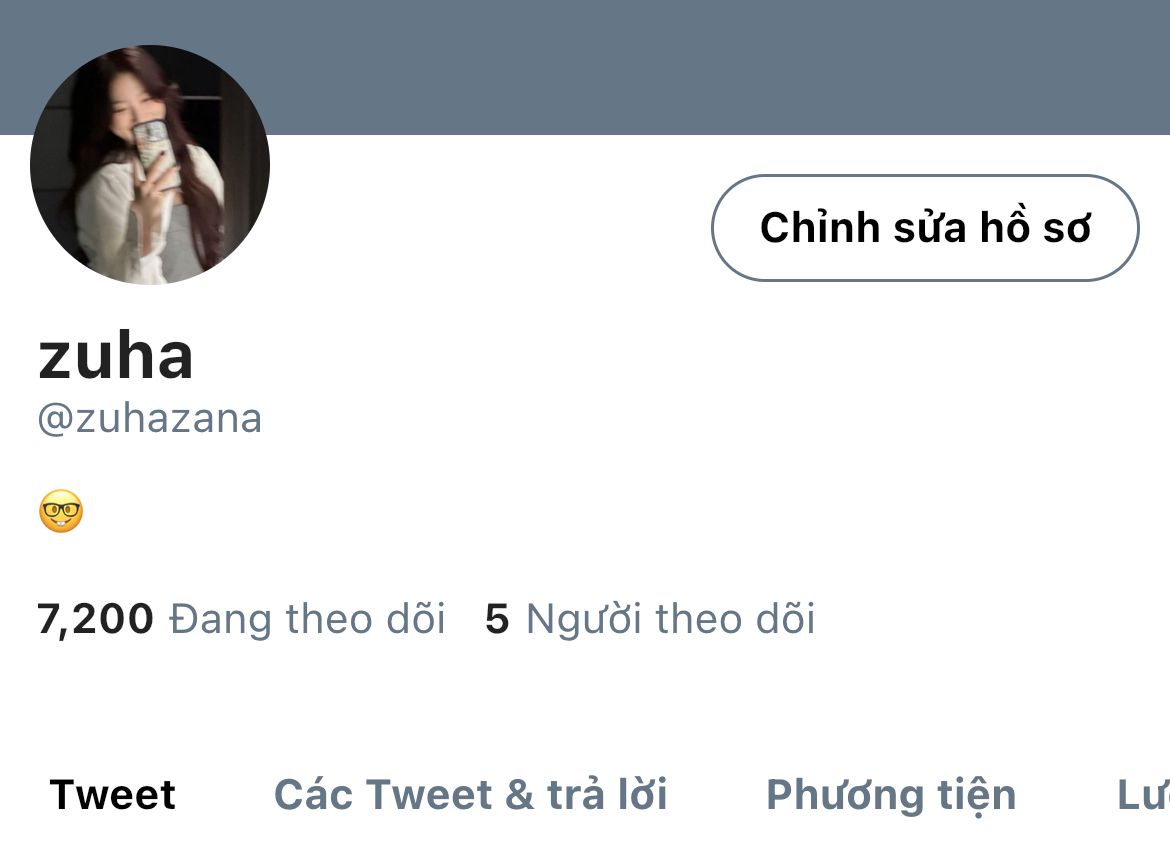Select the partially visible Lư... tab
Image resolution: width=1170 pixels, height=851 pixels.
click(x=1143, y=794)
